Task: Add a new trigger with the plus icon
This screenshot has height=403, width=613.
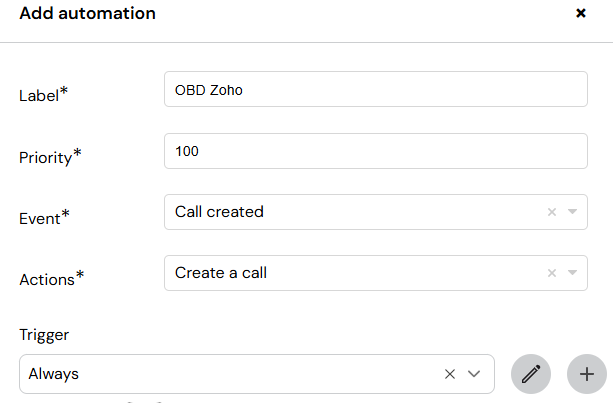Action: coord(587,374)
